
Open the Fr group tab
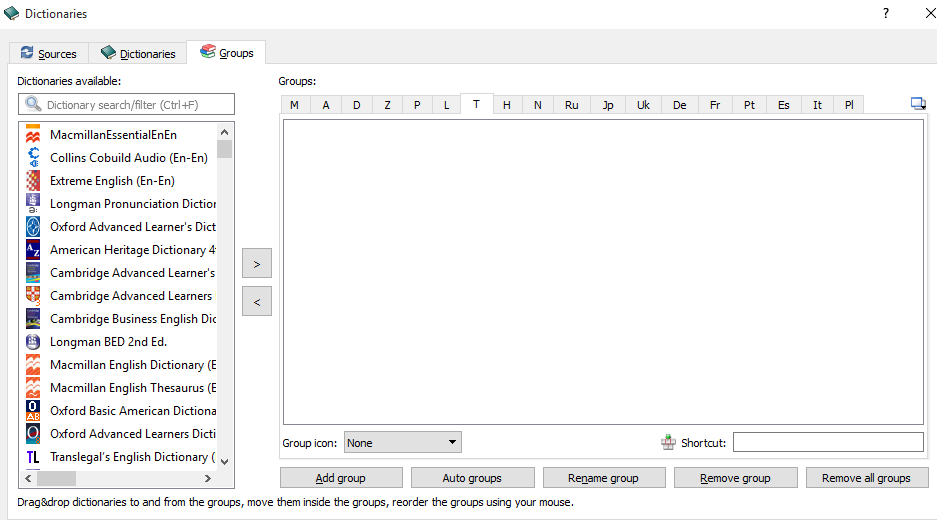pyautogui.click(x=715, y=105)
